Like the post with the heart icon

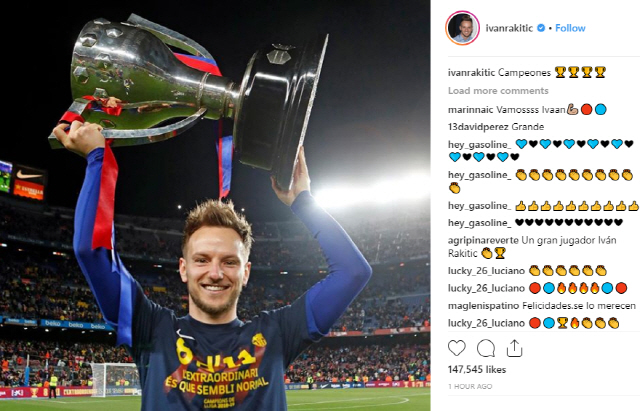(457, 348)
